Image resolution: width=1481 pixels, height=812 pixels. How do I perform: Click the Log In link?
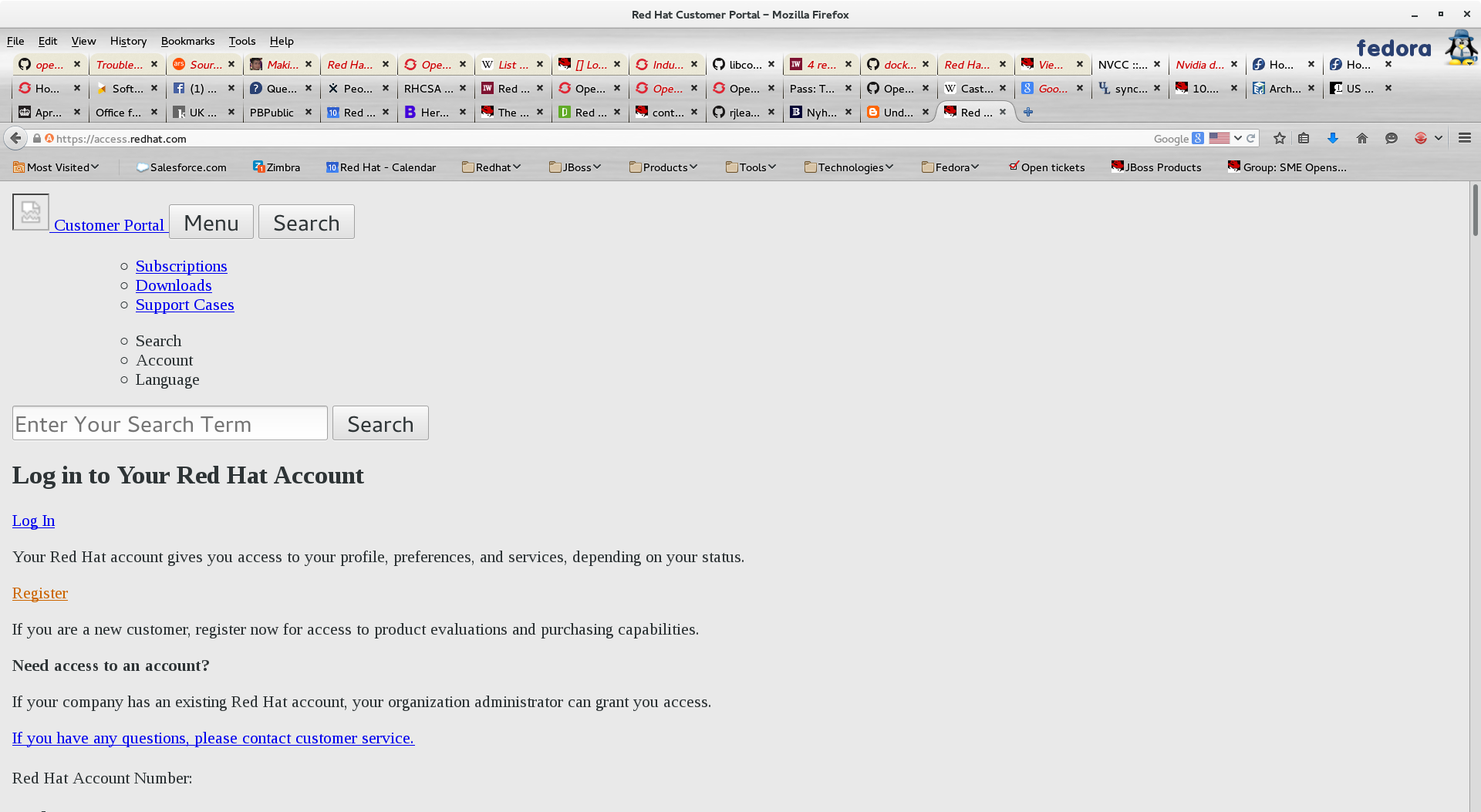point(33,521)
